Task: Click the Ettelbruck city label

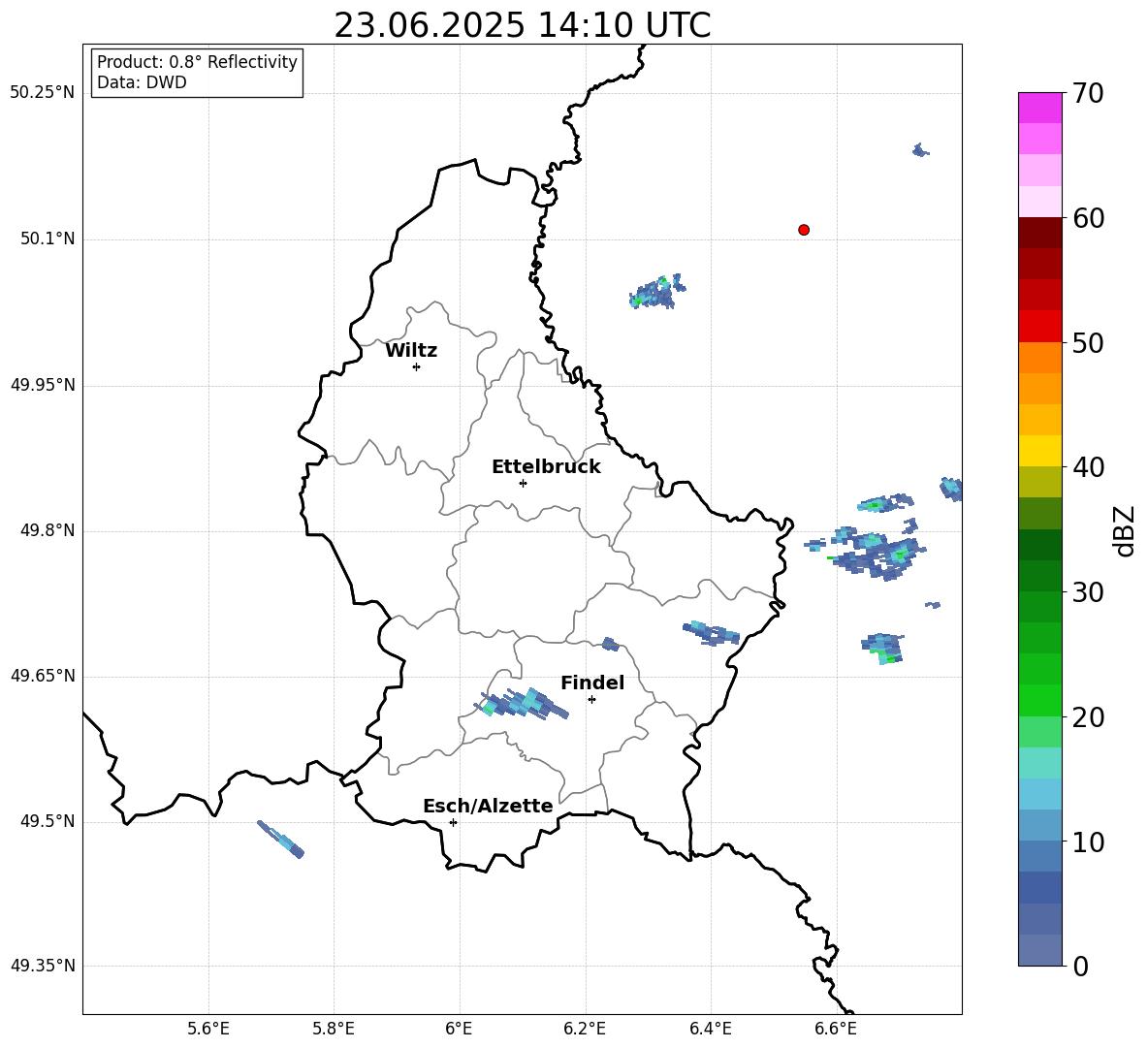Action: click(x=546, y=467)
